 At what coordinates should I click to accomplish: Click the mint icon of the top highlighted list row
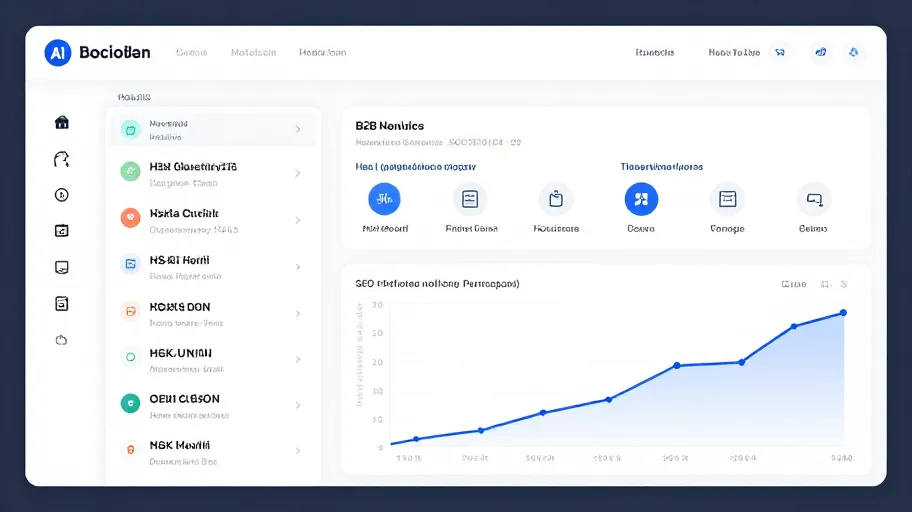coord(130,130)
